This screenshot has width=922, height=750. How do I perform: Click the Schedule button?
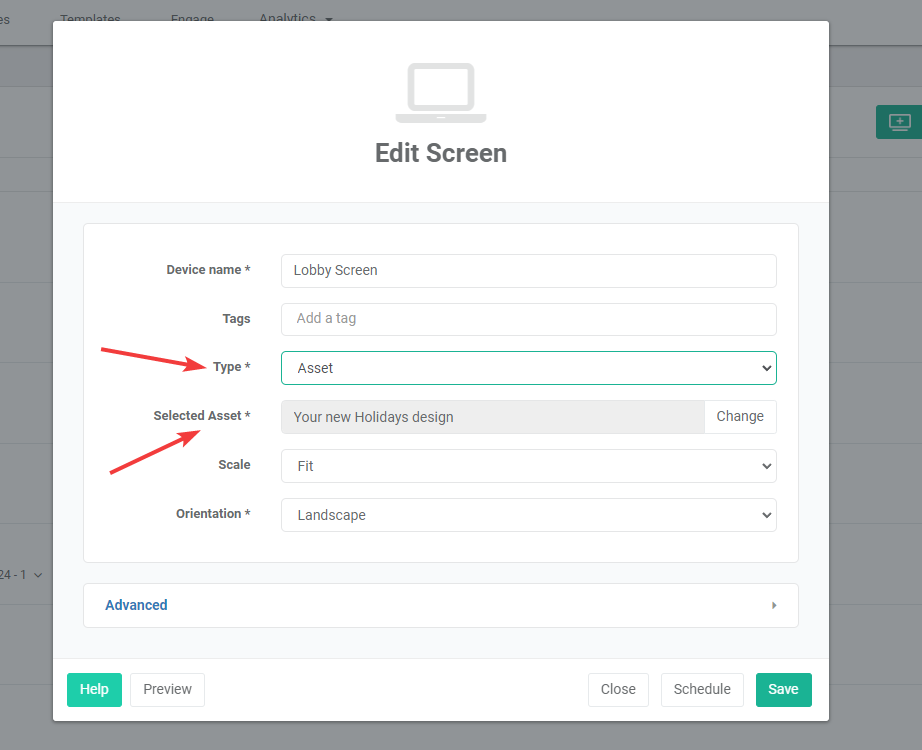pyautogui.click(x=702, y=690)
